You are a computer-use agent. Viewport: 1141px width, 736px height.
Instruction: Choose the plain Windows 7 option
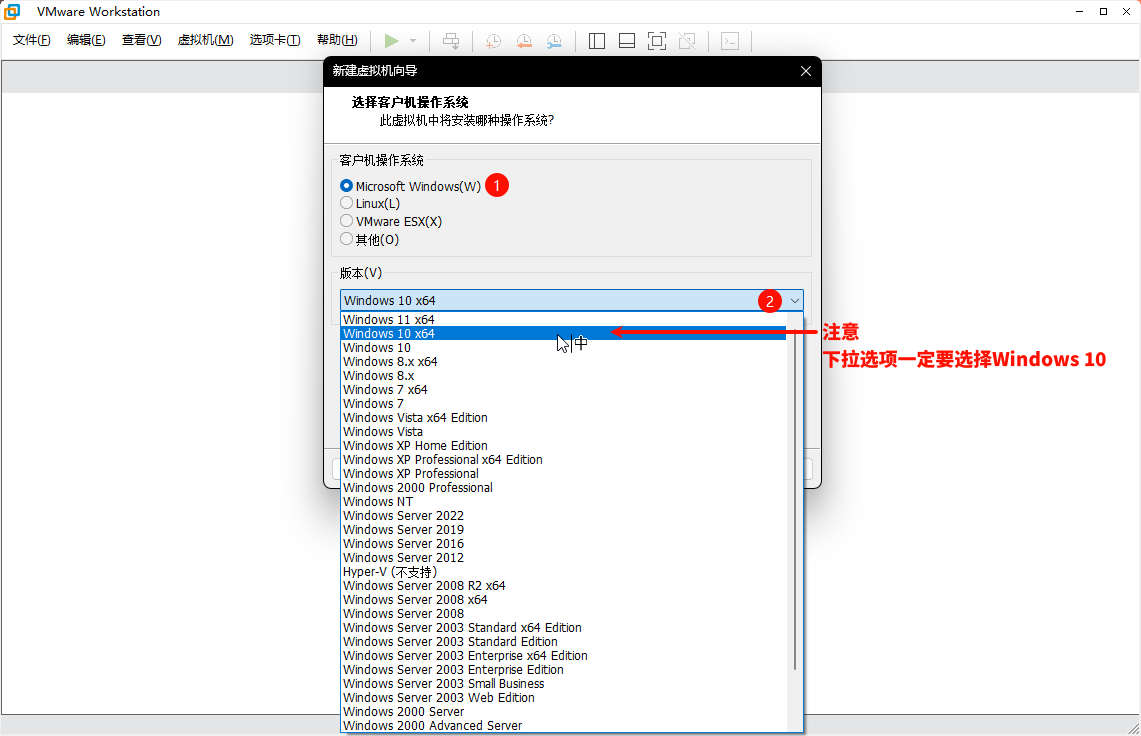[x=563, y=403]
